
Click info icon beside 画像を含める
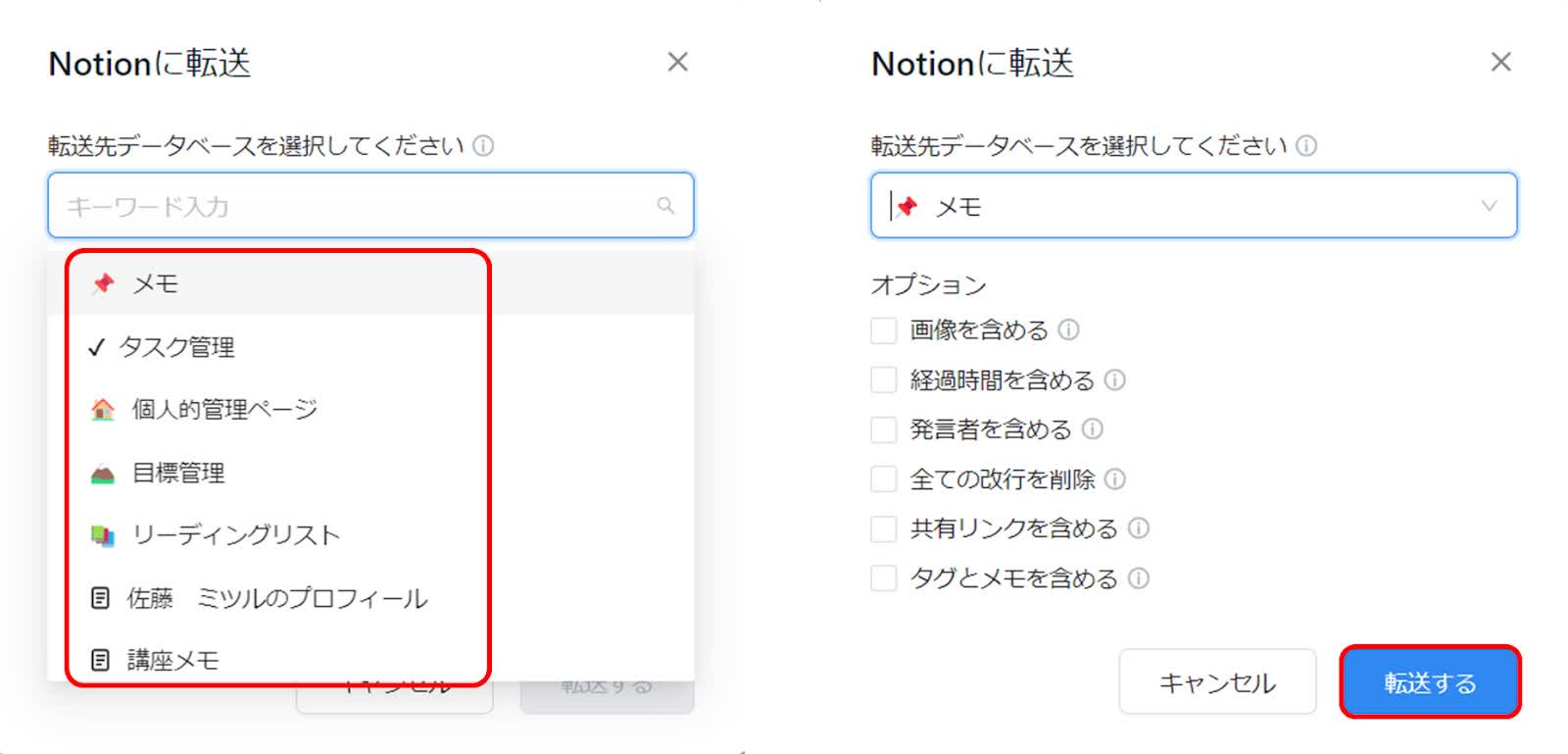pyautogui.click(x=1069, y=330)
